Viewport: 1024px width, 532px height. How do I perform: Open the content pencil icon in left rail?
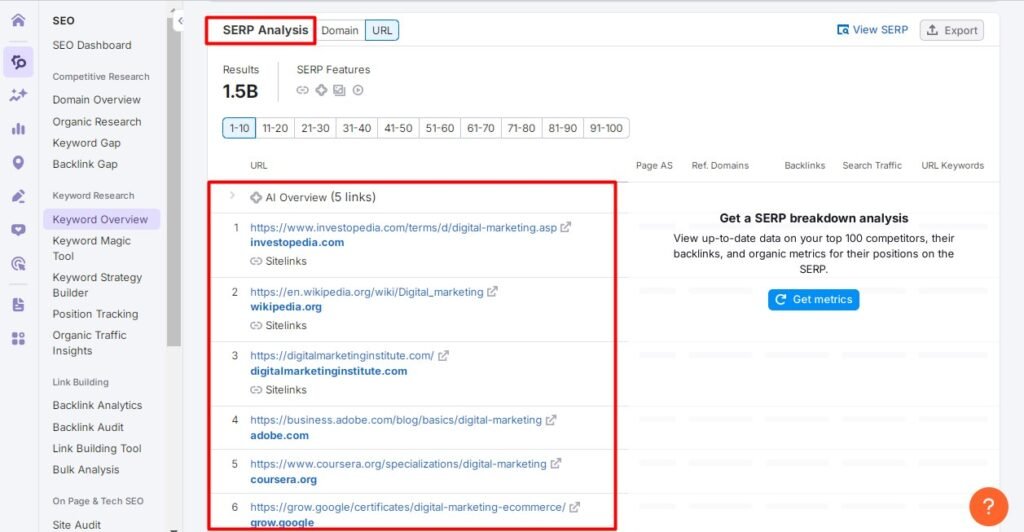(x=18, y=196)
